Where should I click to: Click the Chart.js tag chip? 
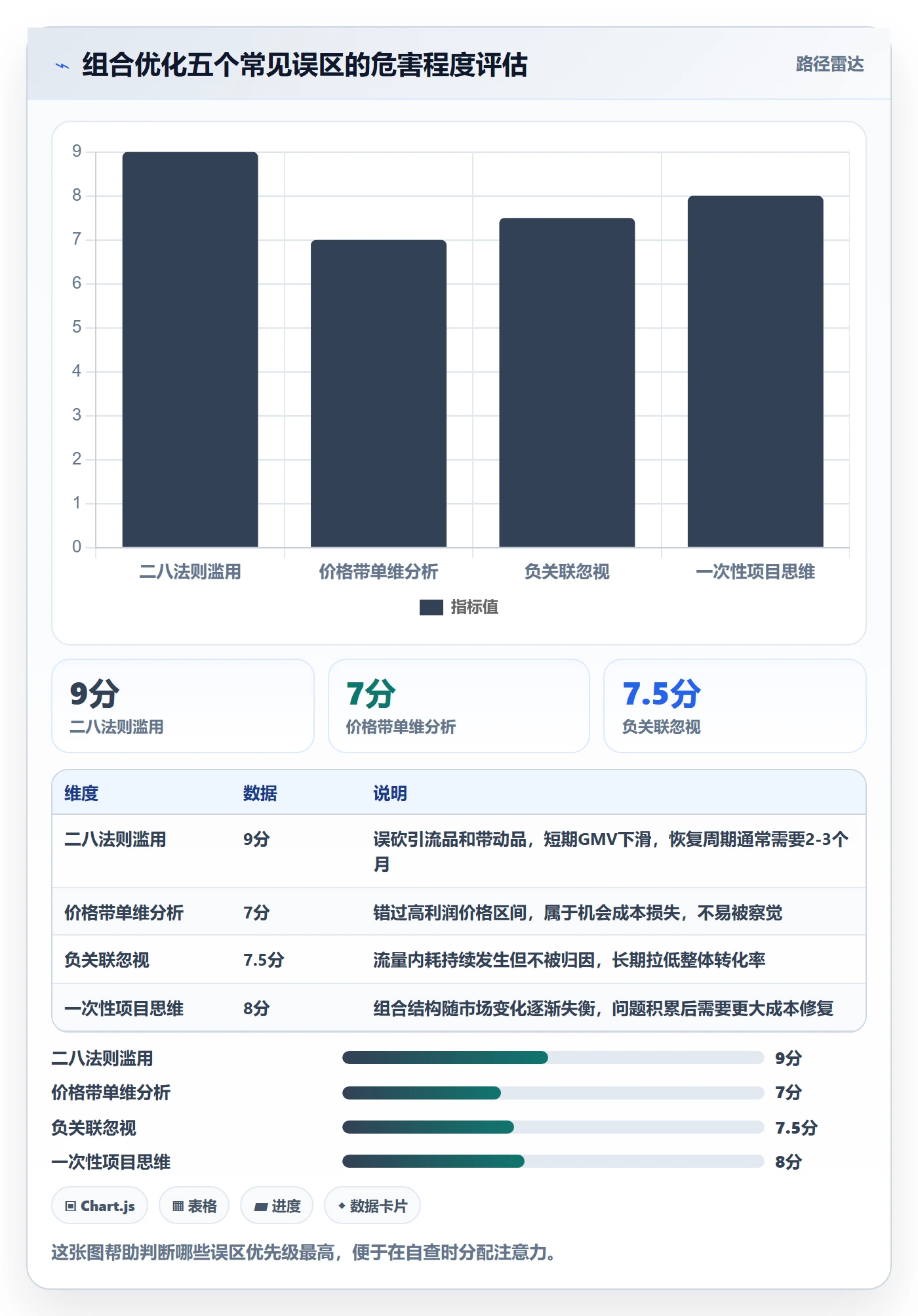coord(100,1206)
